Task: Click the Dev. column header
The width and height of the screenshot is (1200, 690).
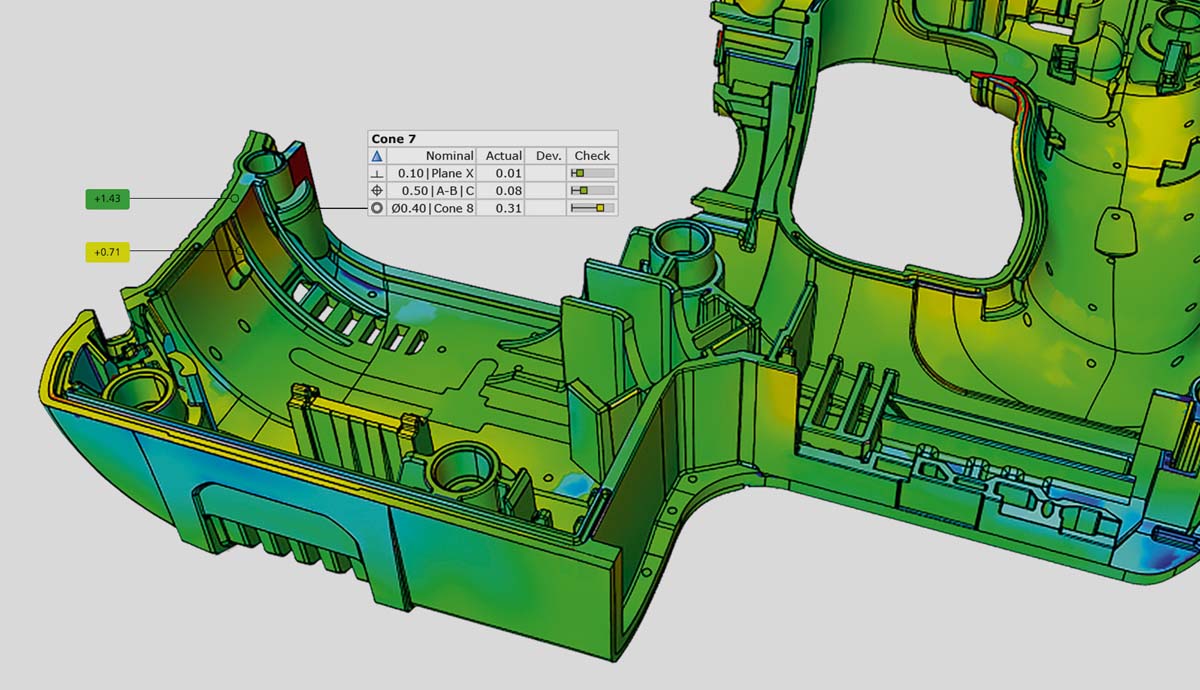Action: [548, 156]
